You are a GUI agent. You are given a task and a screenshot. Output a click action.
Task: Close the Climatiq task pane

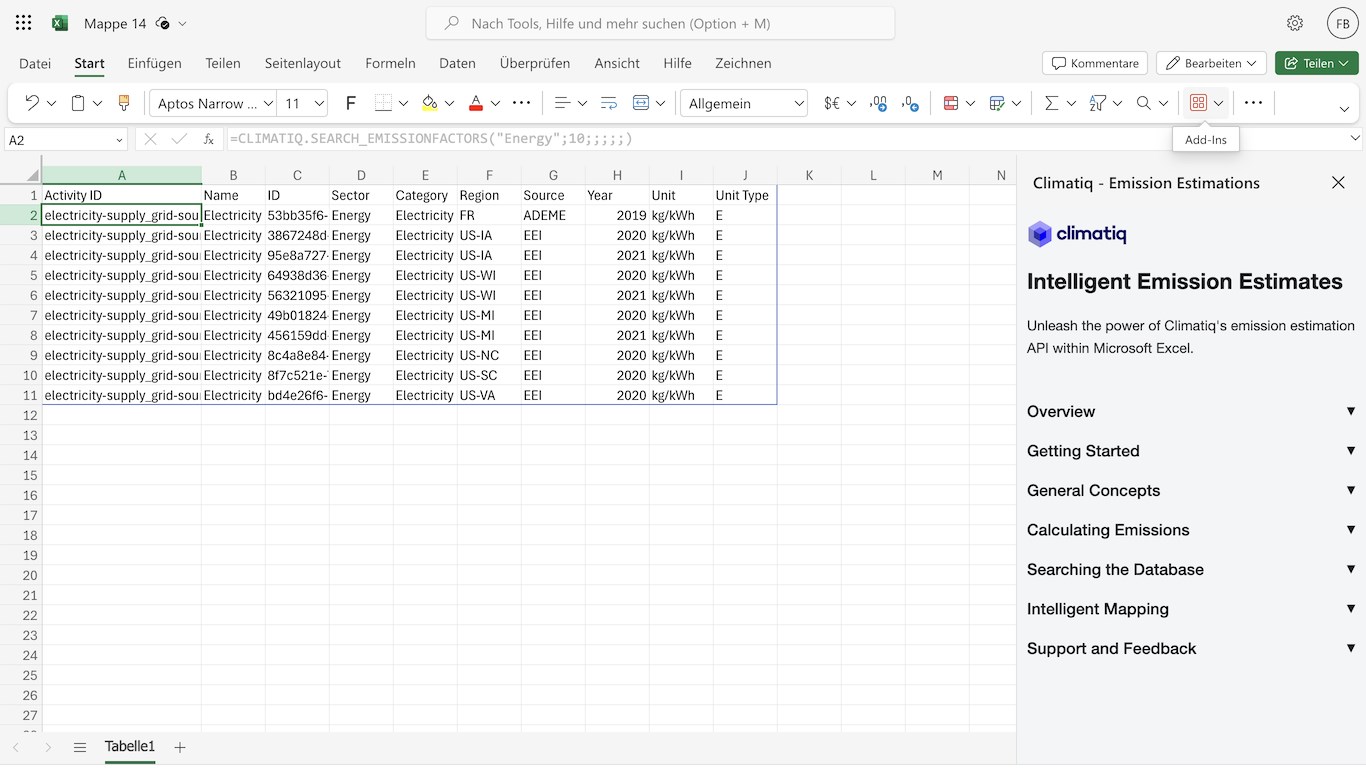[x=1338, y=182]
